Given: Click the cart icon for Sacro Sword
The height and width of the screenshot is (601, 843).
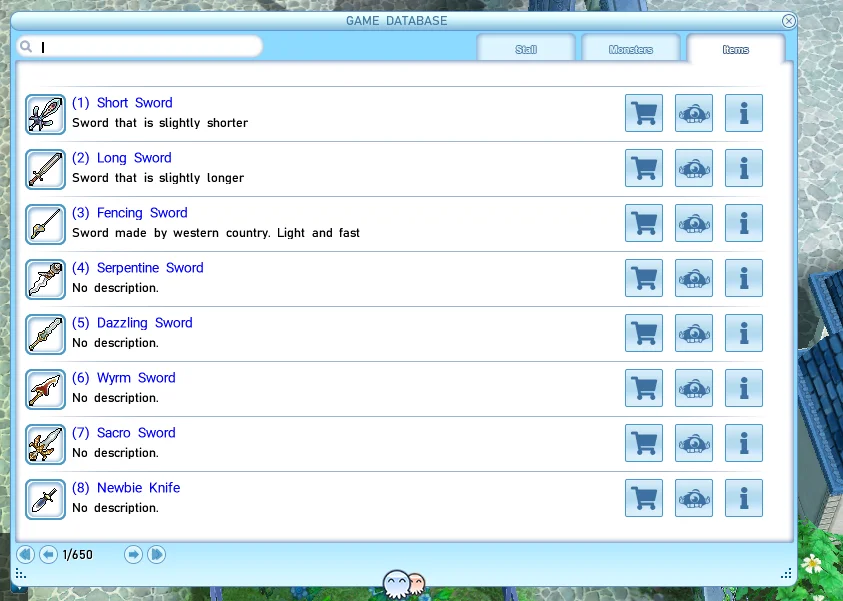Looking at the screenshot, I should [x=644, y=443].
